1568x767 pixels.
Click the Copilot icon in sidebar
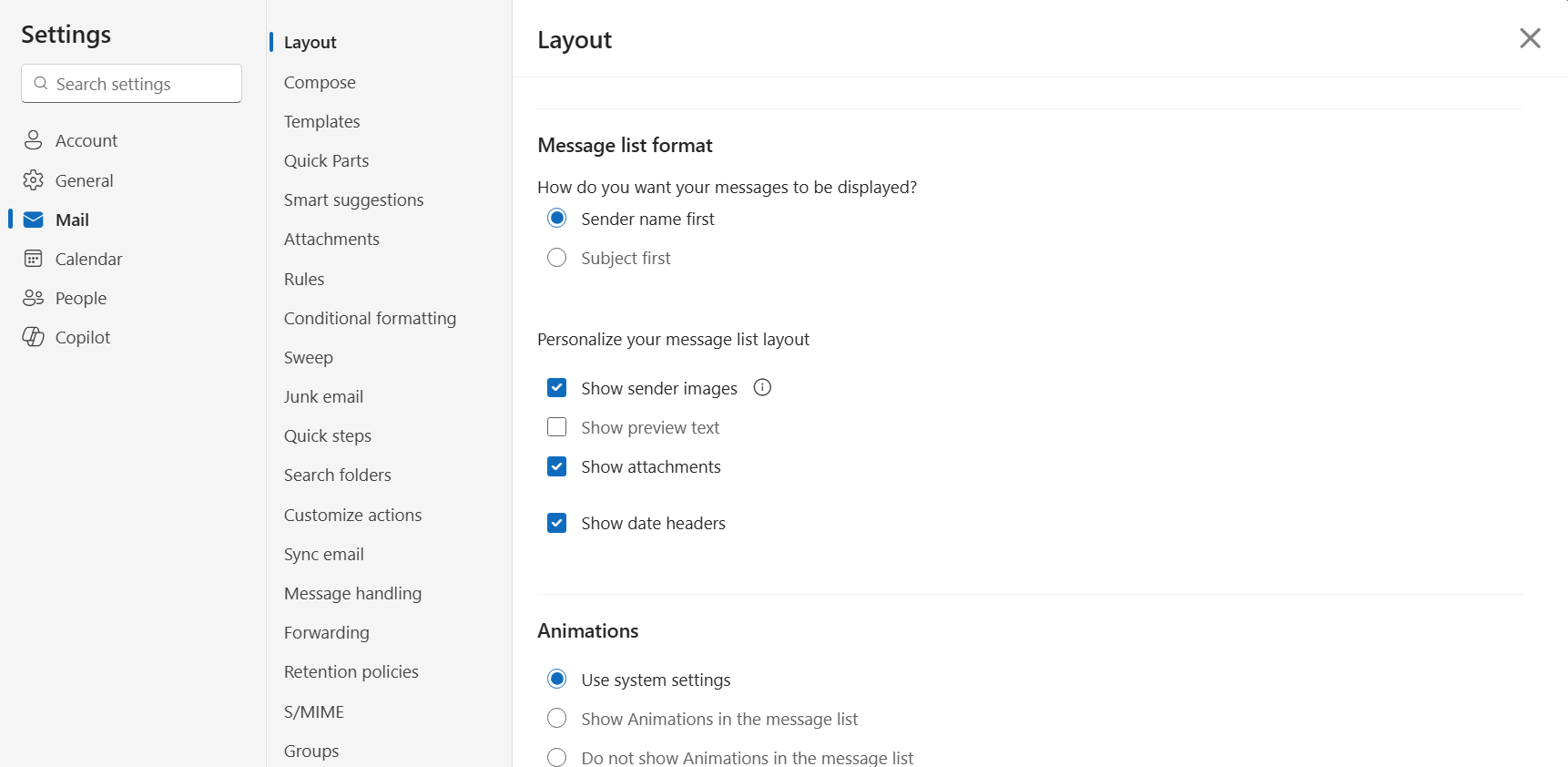tap(33, 337)
